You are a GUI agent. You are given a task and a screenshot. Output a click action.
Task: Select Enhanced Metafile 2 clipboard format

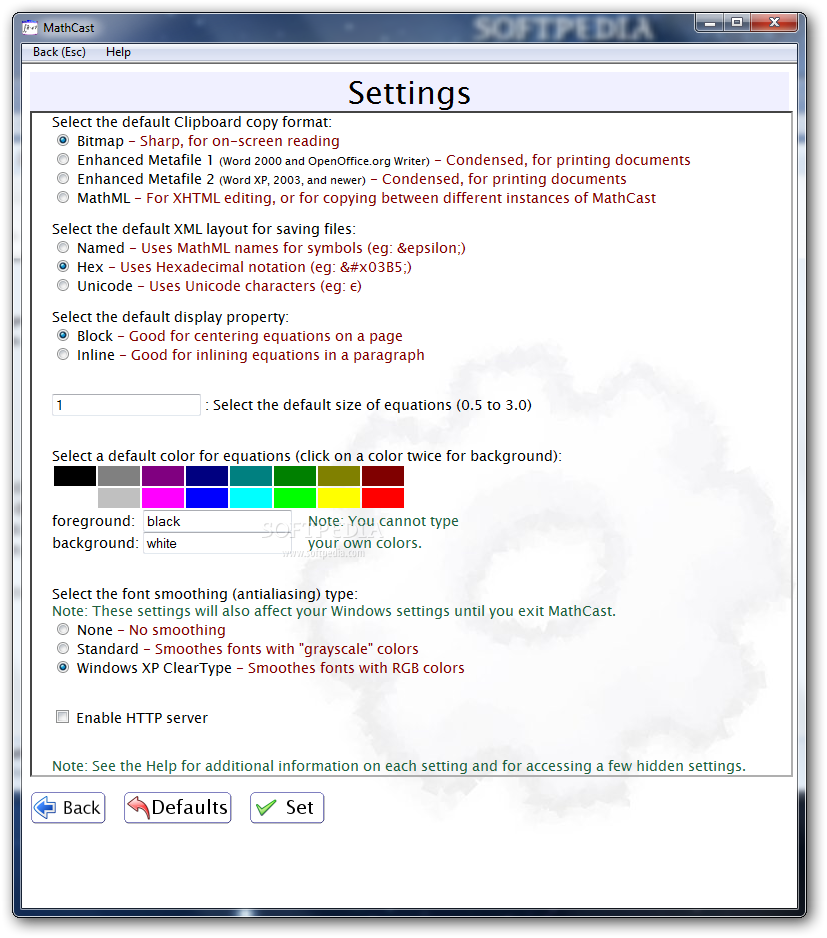(x=63, y=179)
